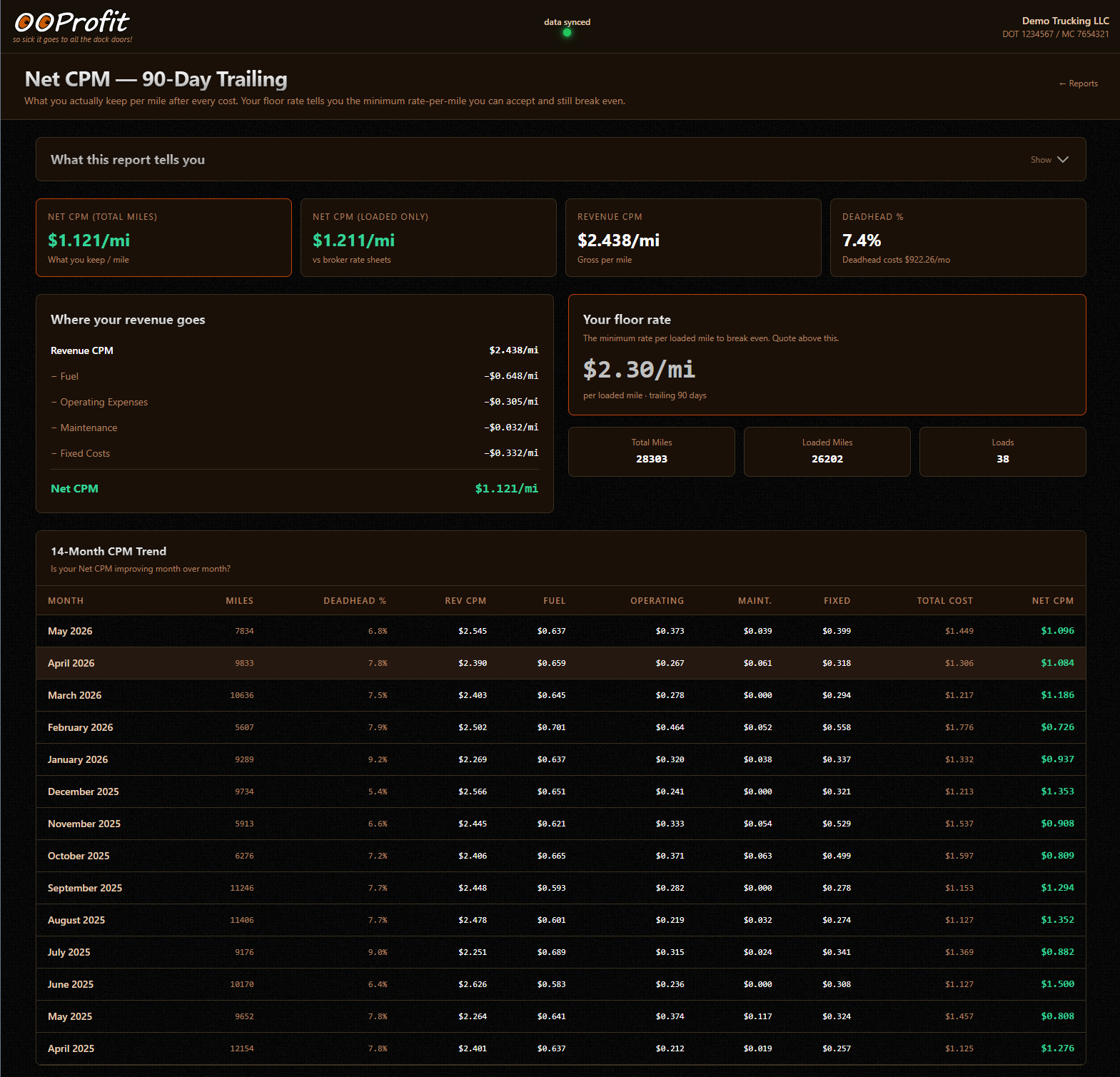
Task: Select the November 2025 row
Action: point(561,824)
